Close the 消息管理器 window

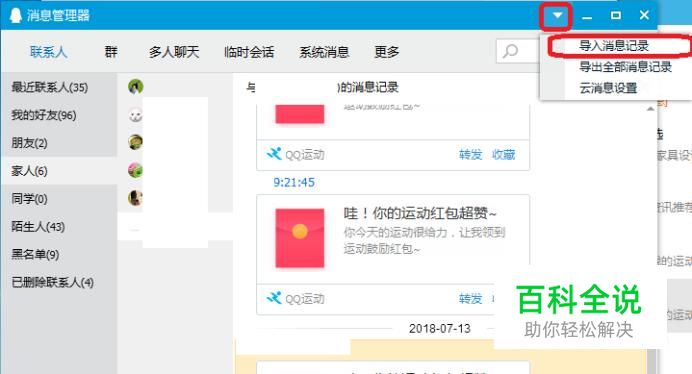[644, 15]
